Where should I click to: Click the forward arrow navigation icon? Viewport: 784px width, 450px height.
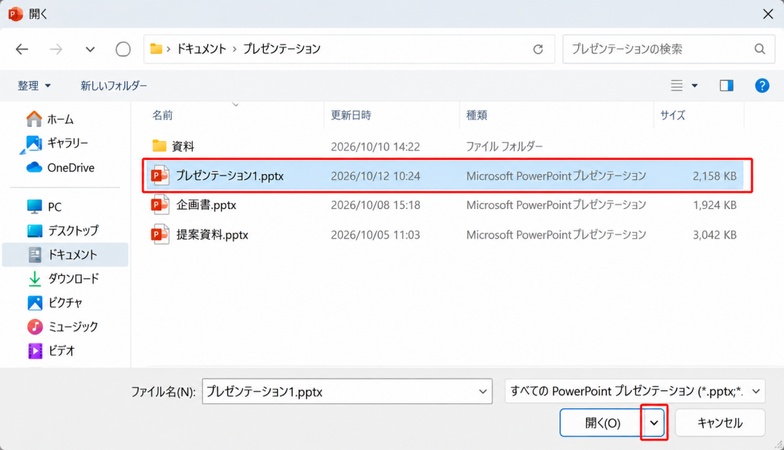[x=56, y=49]
